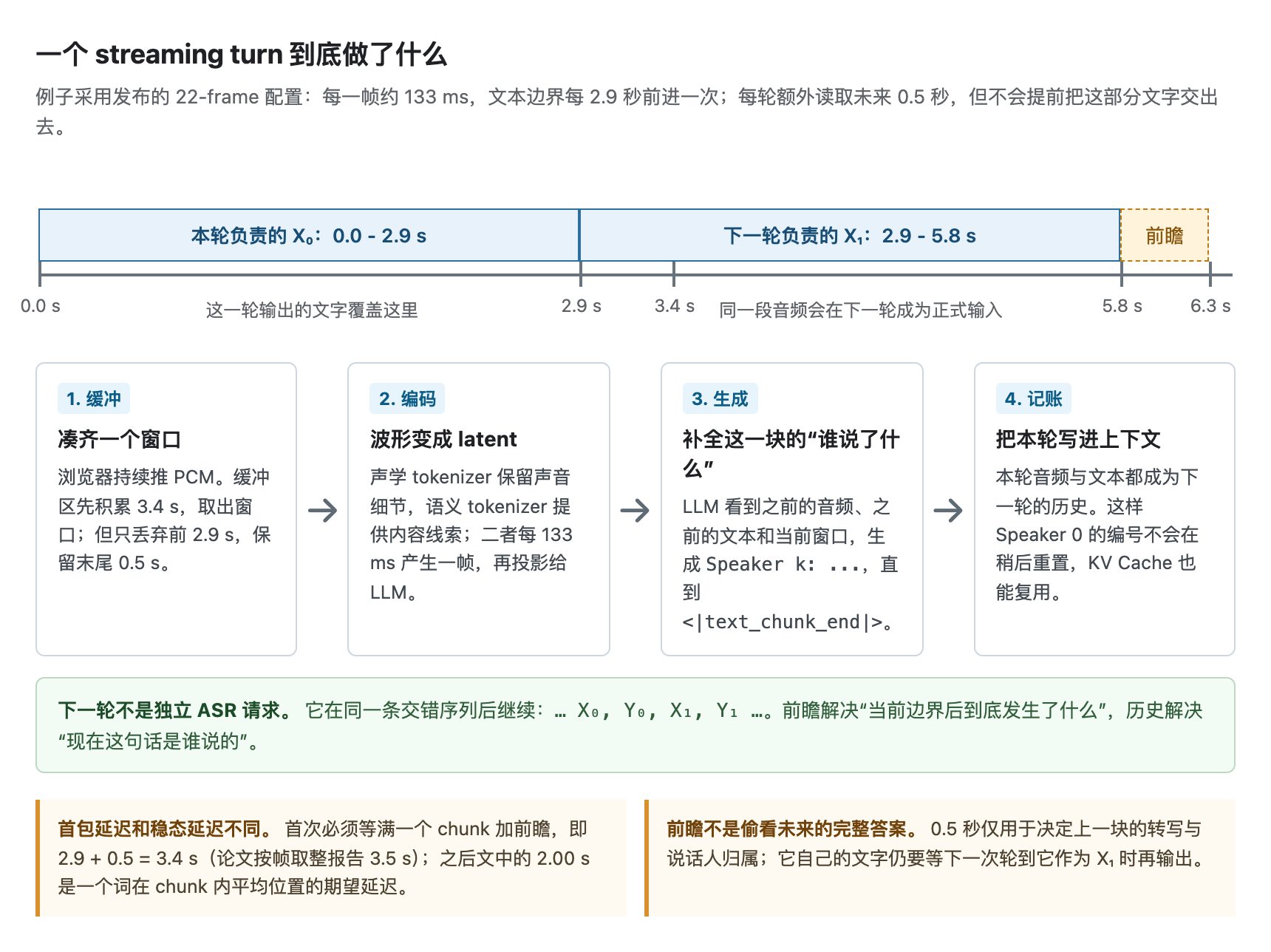Click the heading "一个 streaming turn 到底做了什么"
This screenshot has width=1271, height=952.
coord(242,55)
